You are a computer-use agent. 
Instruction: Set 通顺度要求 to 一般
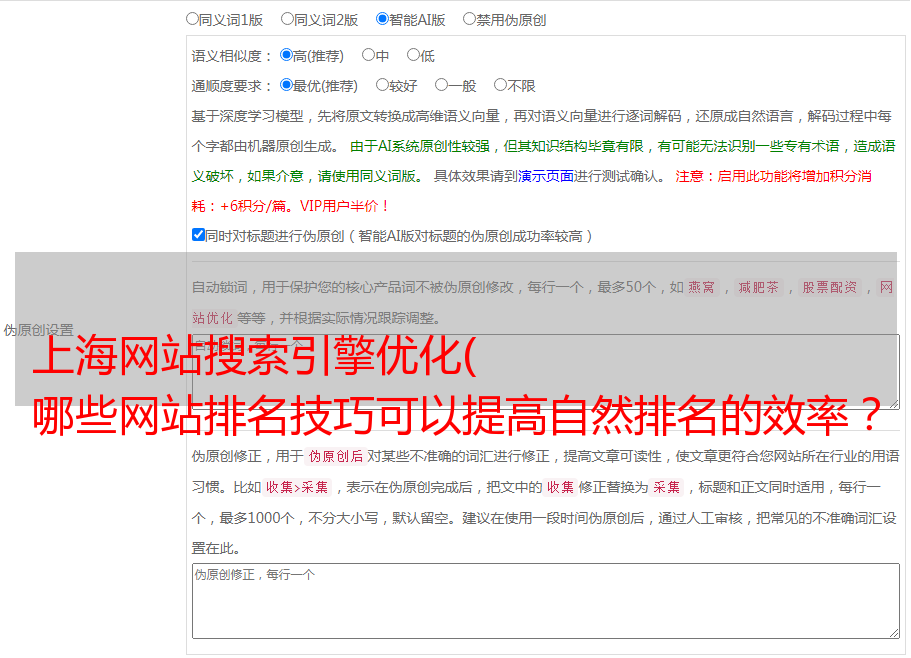pos(441,85)
